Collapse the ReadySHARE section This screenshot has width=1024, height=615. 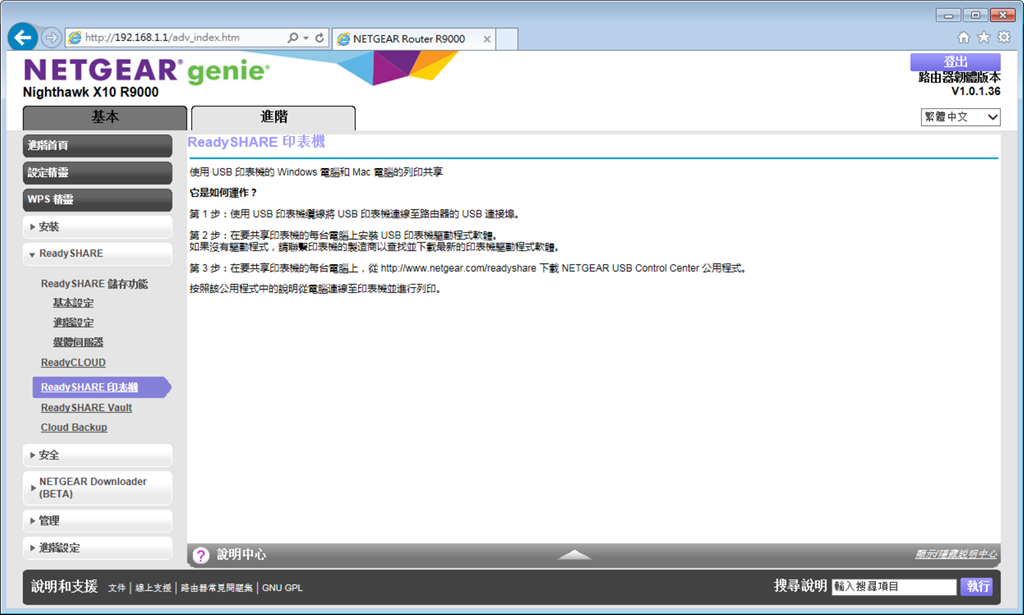coord(97,253)
